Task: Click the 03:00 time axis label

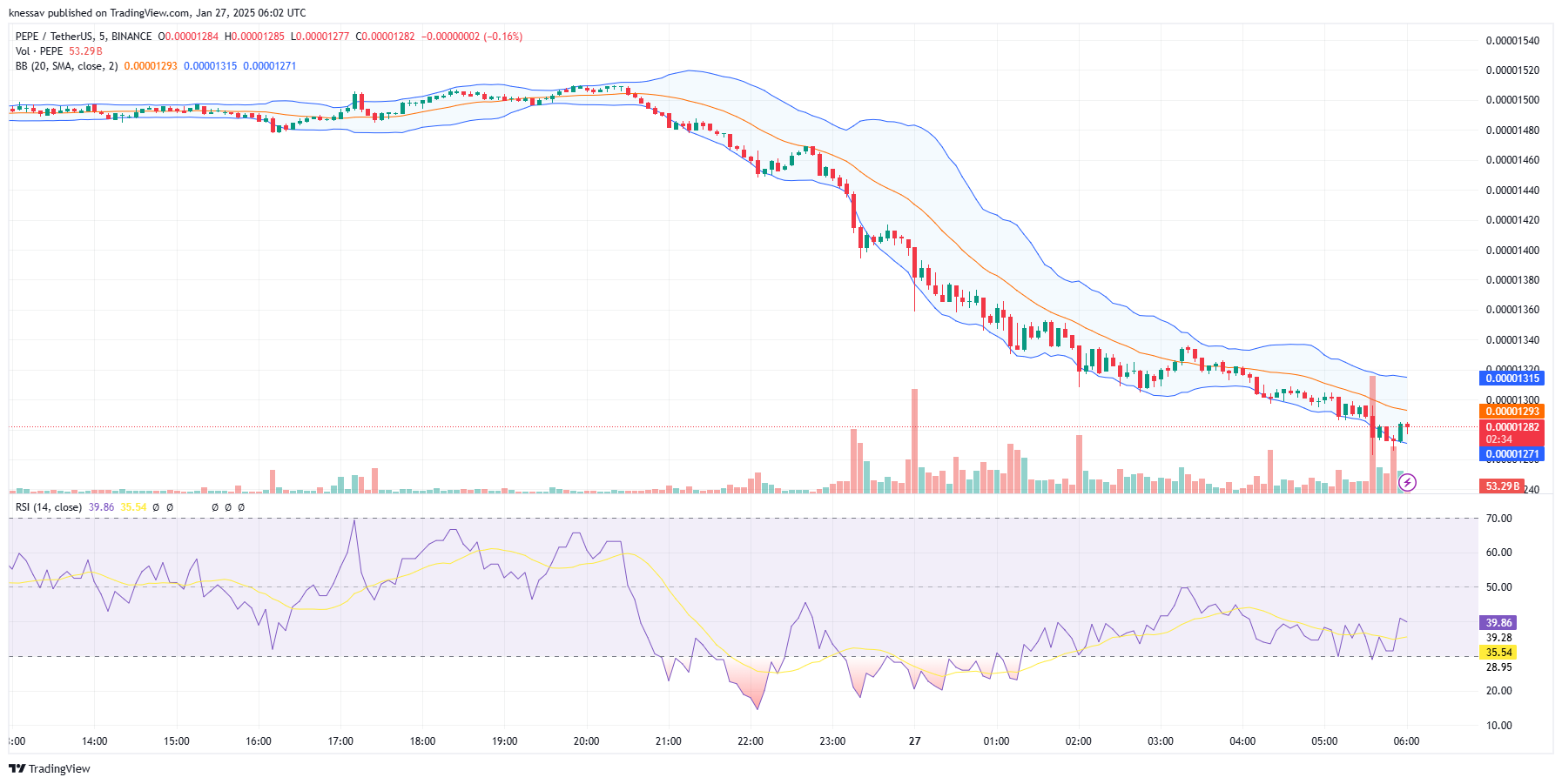Action: tap(1161, 741)
